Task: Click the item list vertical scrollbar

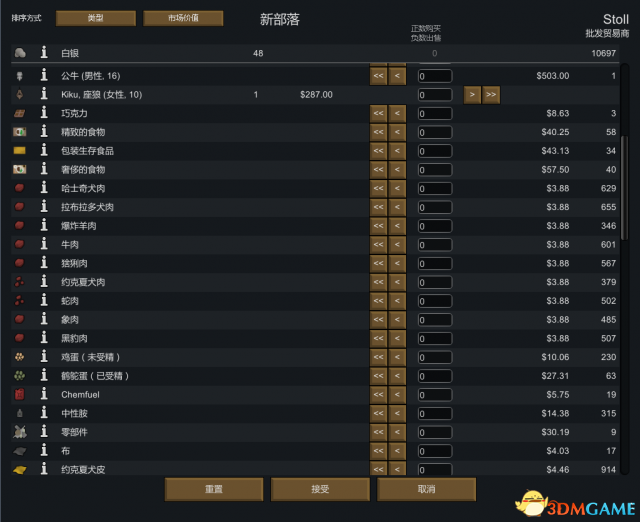Action: point(624,188)
